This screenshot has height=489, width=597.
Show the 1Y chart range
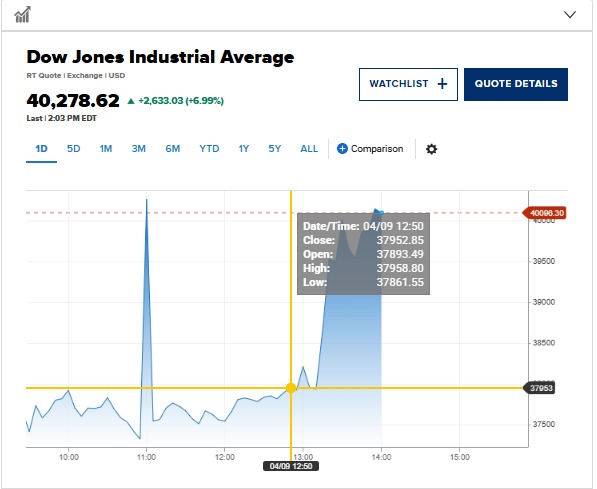[x=244, y=149]
